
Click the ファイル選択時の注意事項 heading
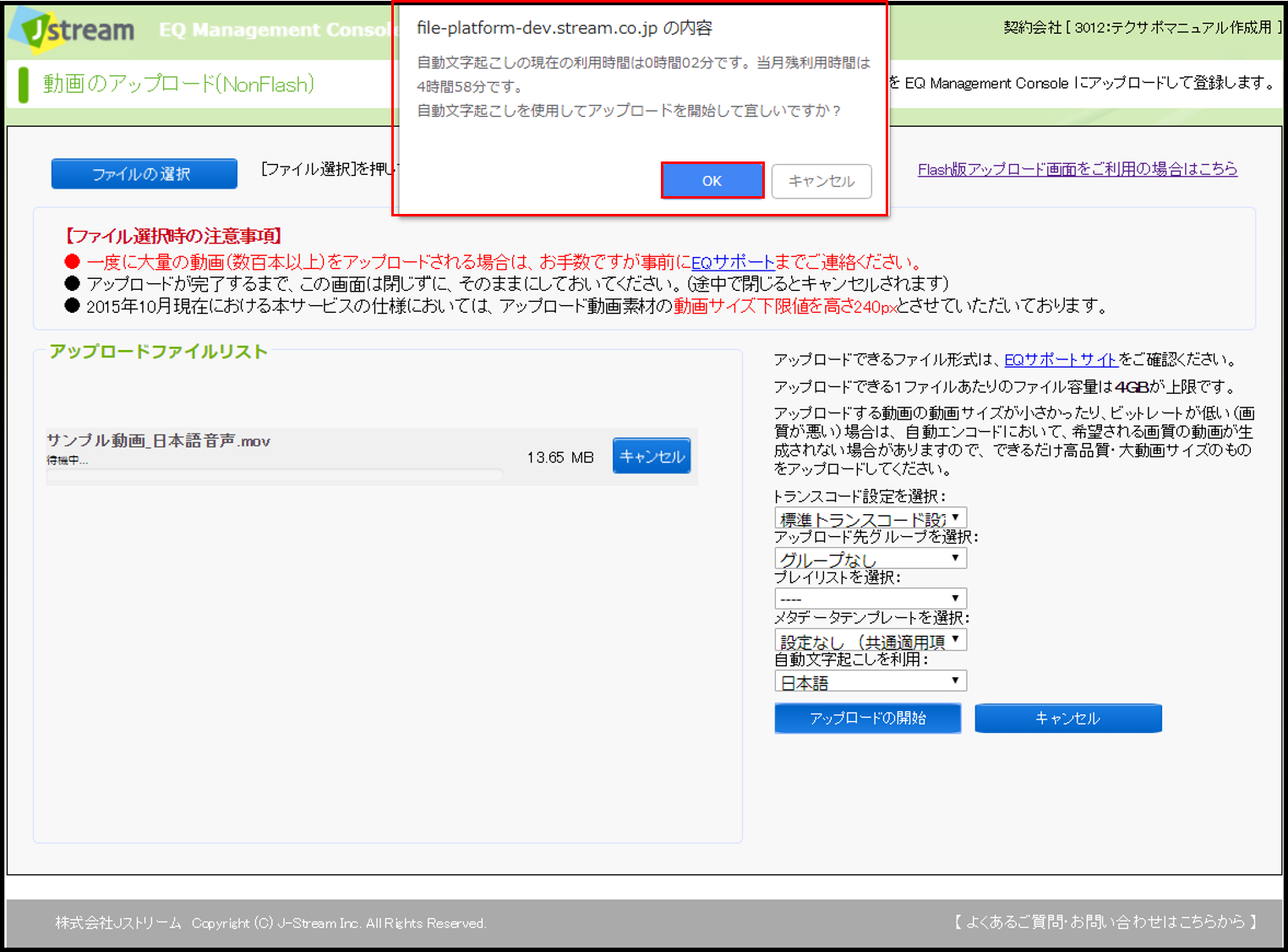[173, 236]
